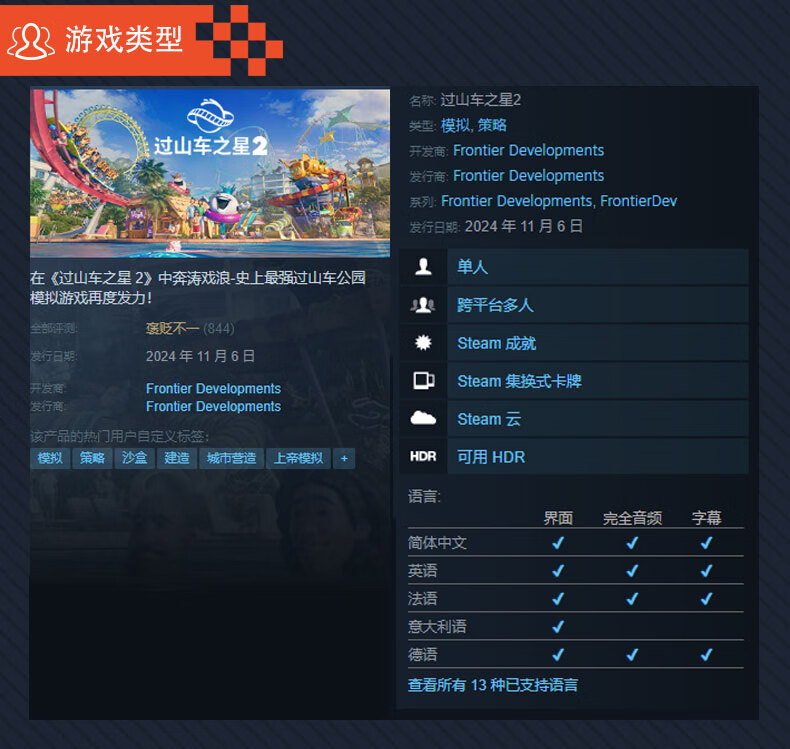Image resolution: width=790 pixels, height=749 pixels.
Task: Open Frontier Developments link in 系列 row
Action: coord(516,201)
